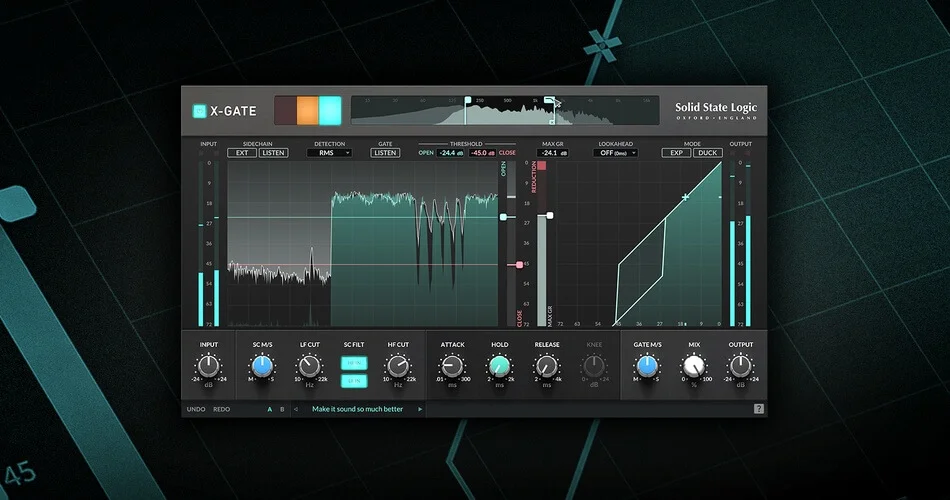Click the GATE M/S knob
The width and height of the screenshot is (950, 500).
pyautogui.click(x=647, y=366)
